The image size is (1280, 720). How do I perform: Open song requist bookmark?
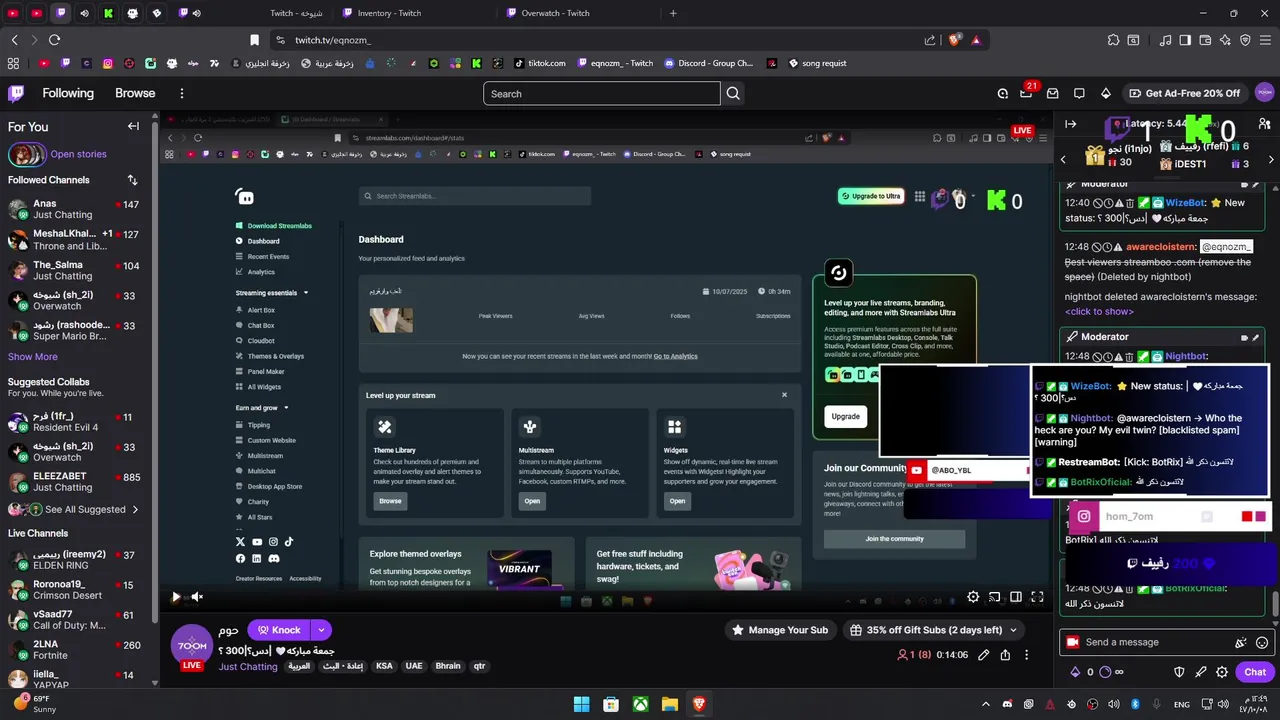click(817, 63)
